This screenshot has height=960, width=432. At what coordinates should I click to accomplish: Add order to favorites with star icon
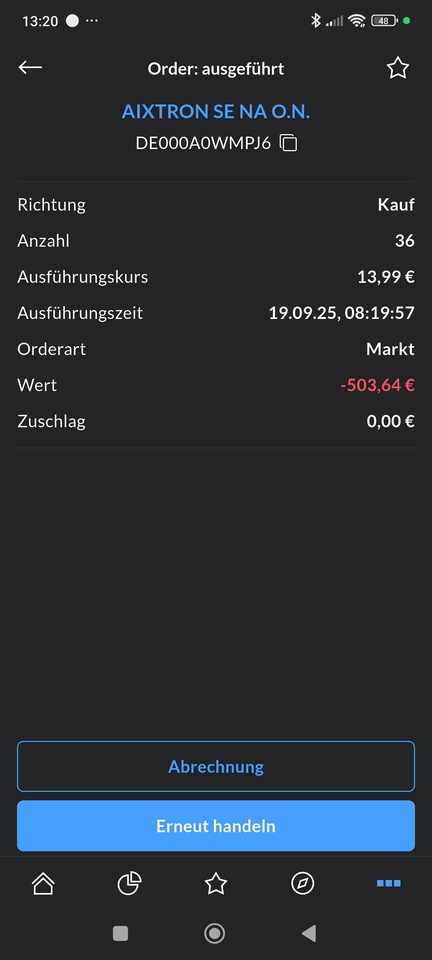(x=398, y=68)
